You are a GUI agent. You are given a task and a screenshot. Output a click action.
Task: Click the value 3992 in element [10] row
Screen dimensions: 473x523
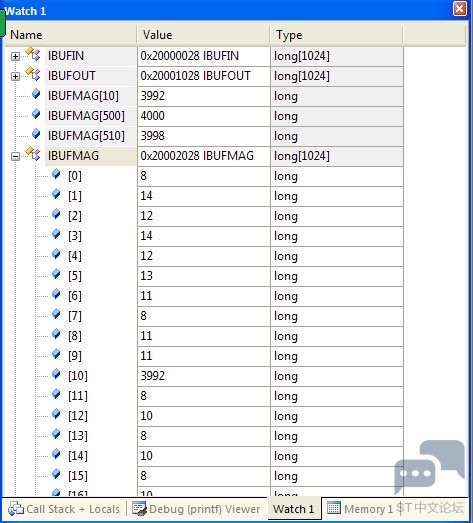pos(152,376)
